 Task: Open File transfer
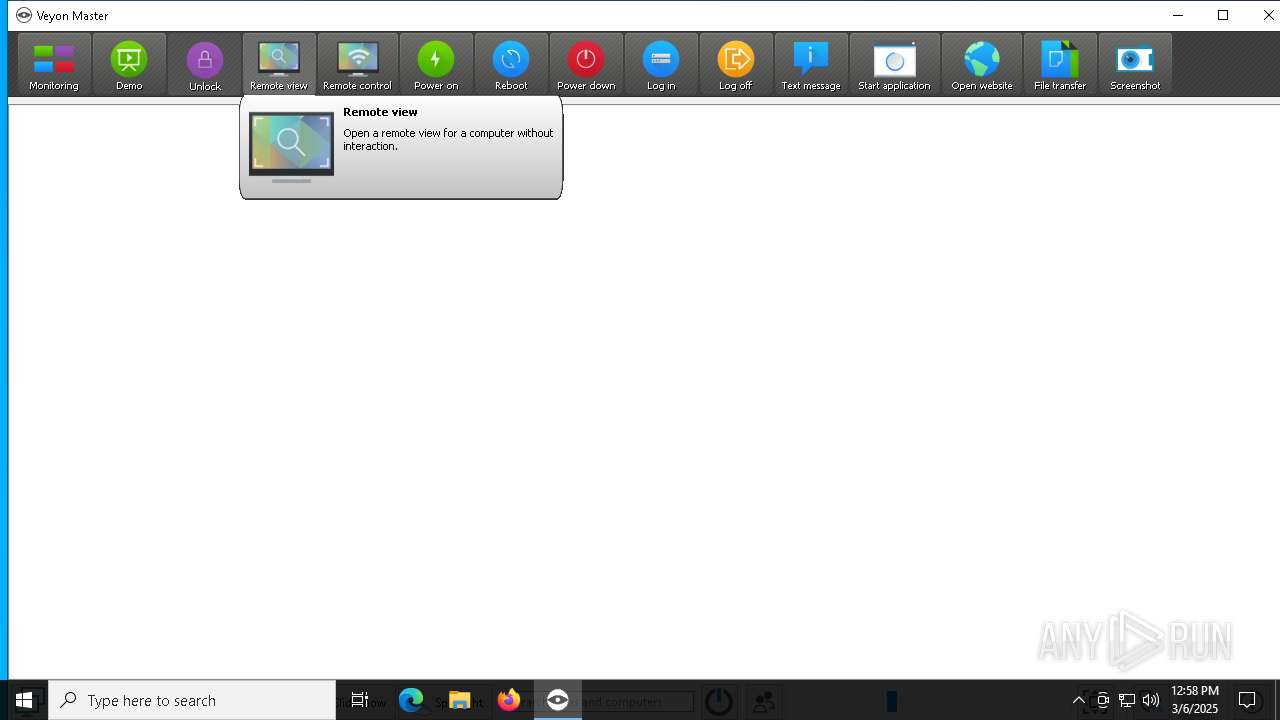pos(1060,65)
